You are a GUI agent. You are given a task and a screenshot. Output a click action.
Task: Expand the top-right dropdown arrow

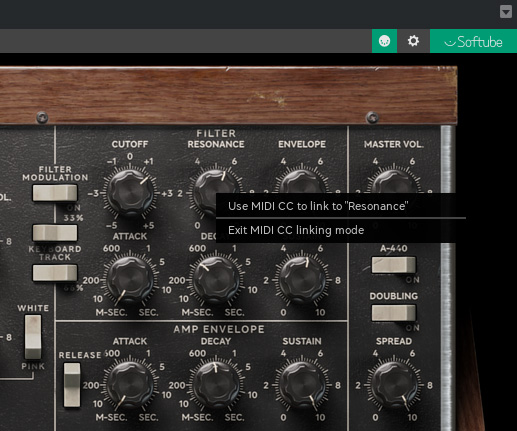[x=506, y=12]
